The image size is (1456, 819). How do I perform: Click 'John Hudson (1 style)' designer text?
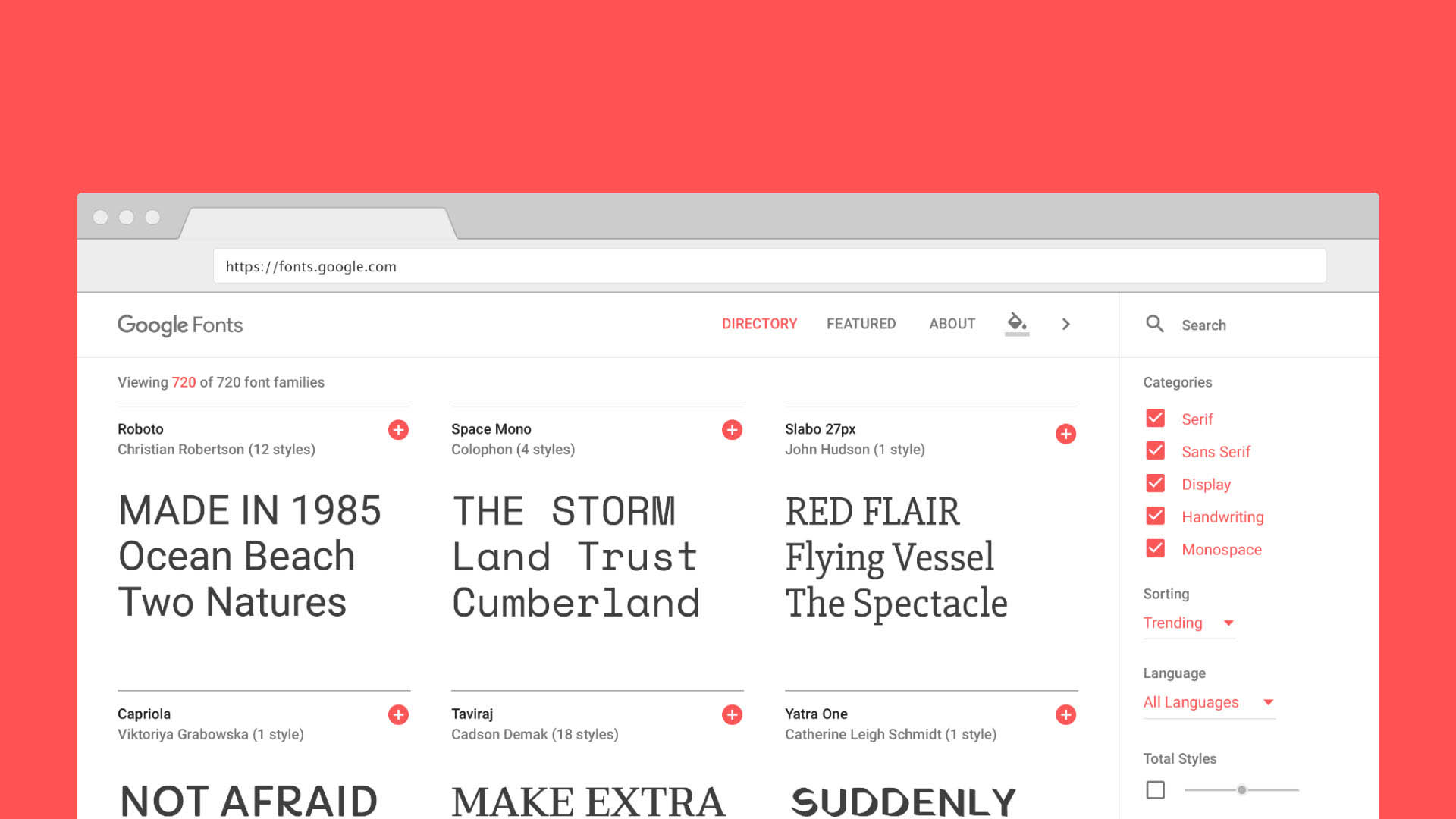tap(855, 450)
